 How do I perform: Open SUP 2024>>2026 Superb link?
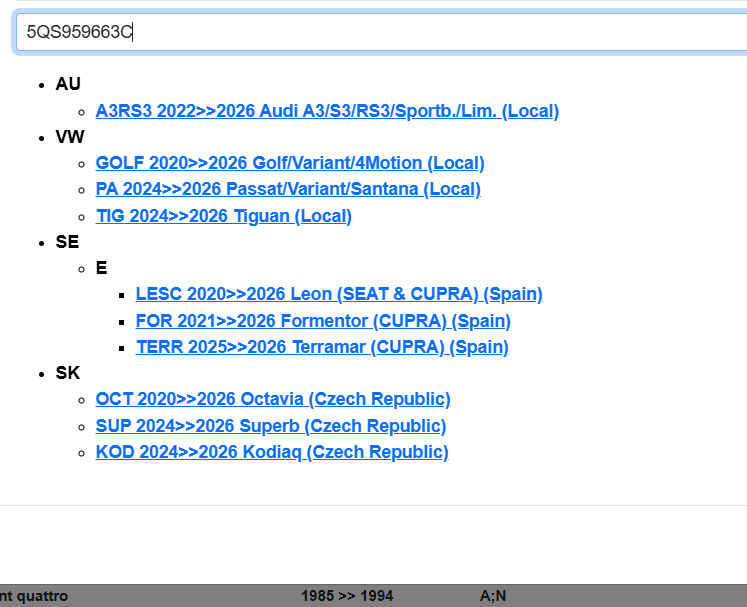click(x=271, y=426)
